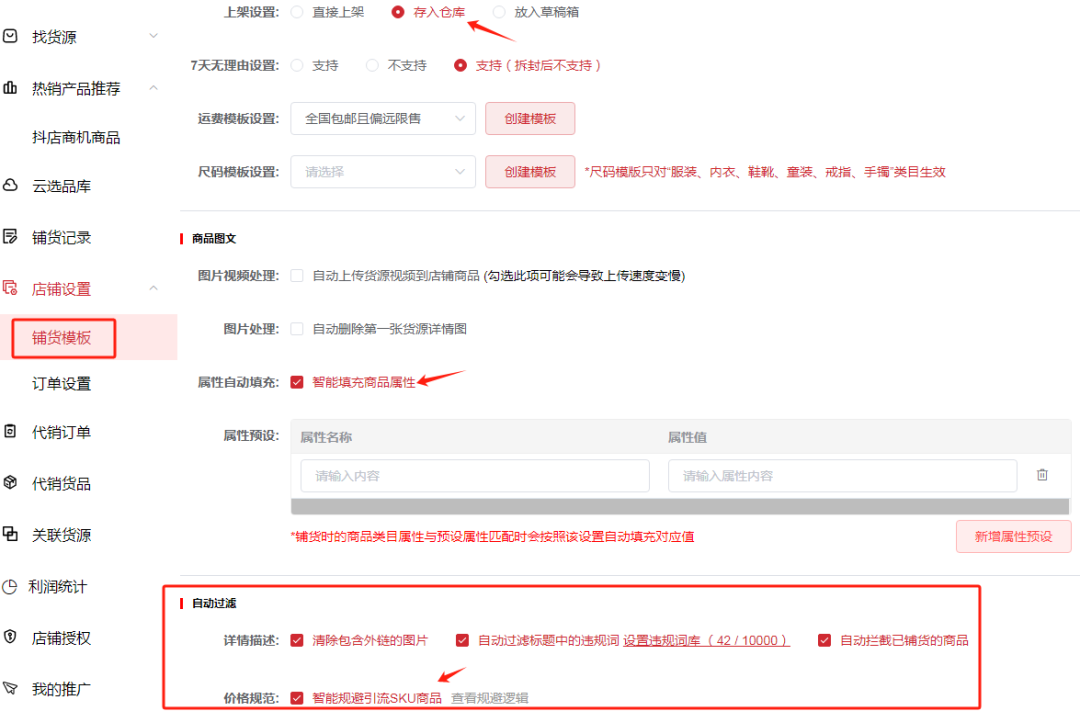Choose 不支持 for 7天无理由设置
Screen dimensions: 1080x711
(x=372, y=65)
